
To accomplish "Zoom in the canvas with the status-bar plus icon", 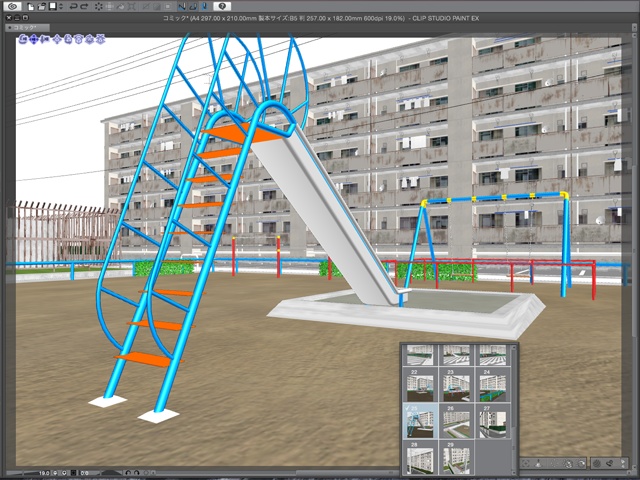I will click(x=64, y=473).
